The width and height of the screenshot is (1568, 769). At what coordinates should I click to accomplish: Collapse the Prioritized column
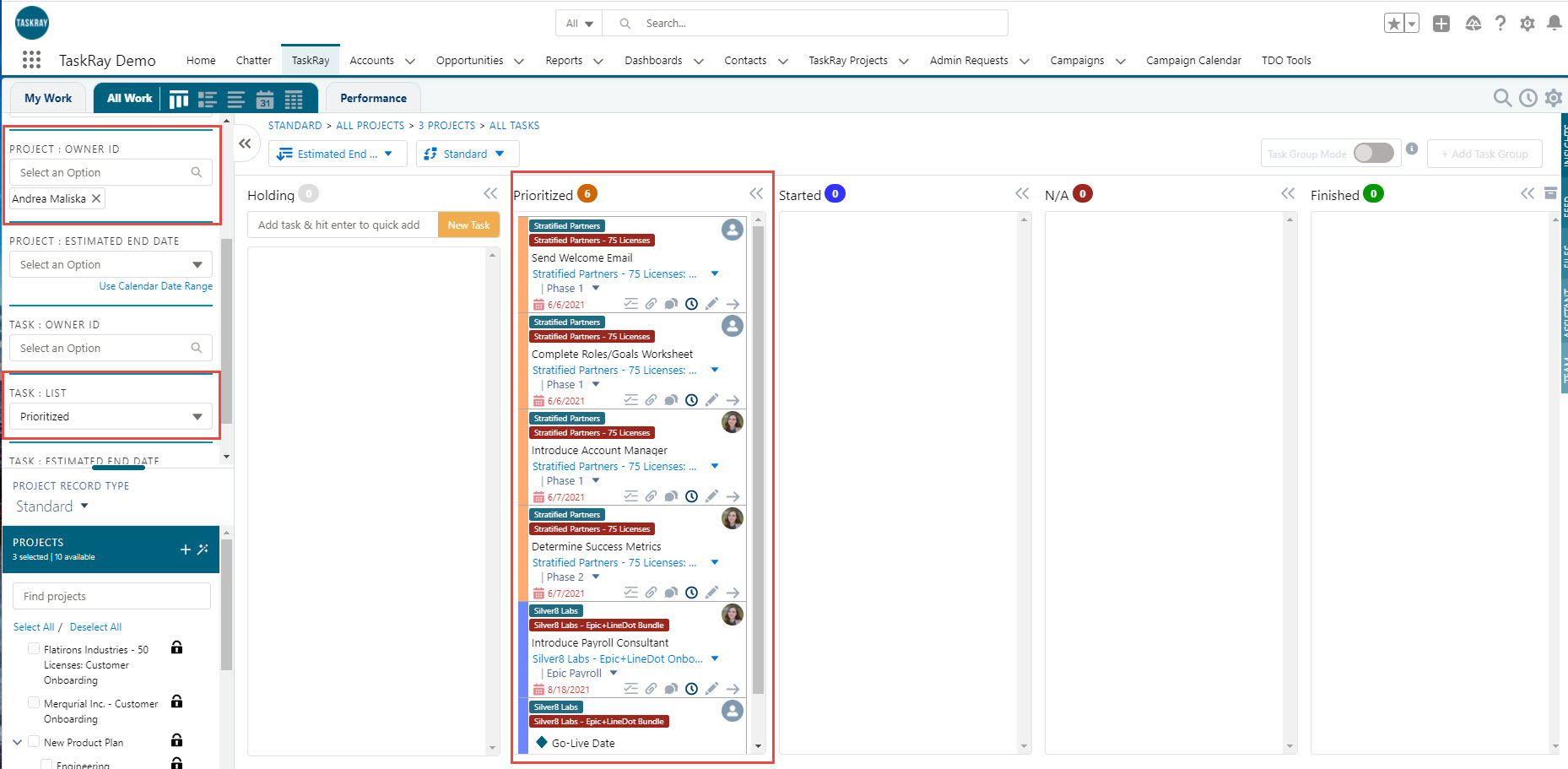756,193
